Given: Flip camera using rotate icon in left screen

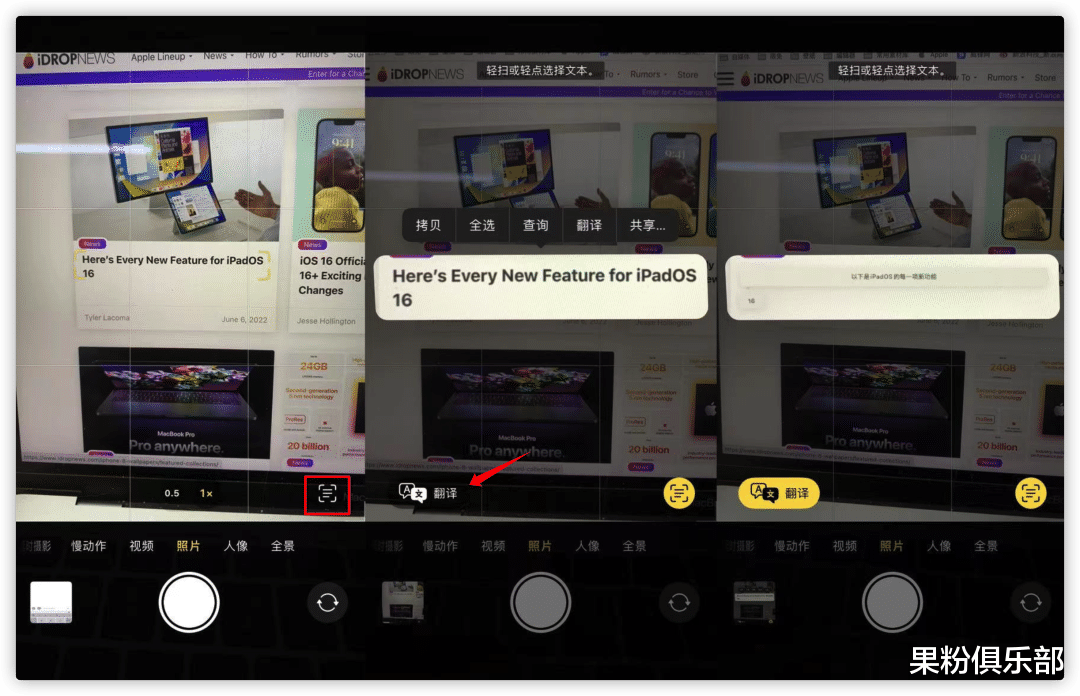Looking at the screenshot, I should [327, 603].
